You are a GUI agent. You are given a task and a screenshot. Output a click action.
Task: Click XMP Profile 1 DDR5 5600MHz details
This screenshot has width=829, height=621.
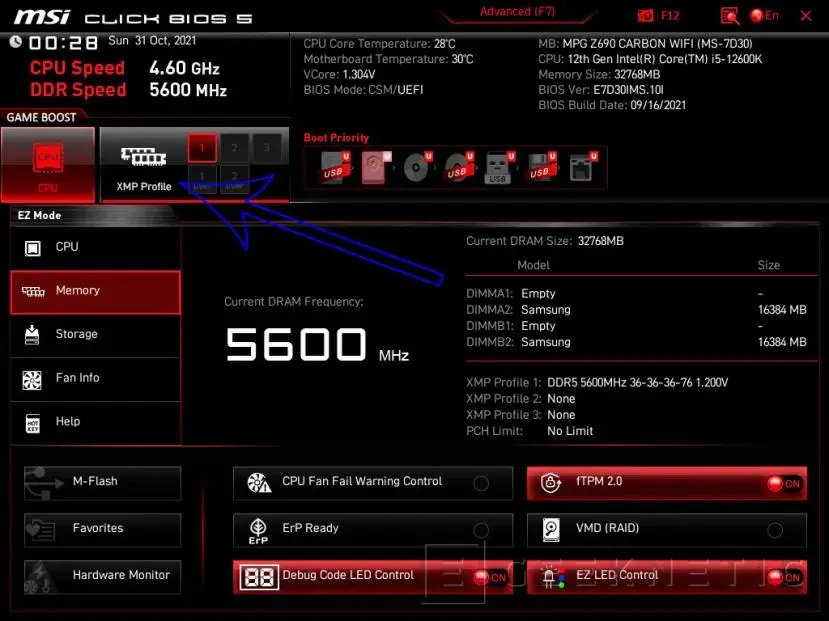(597, 383)
